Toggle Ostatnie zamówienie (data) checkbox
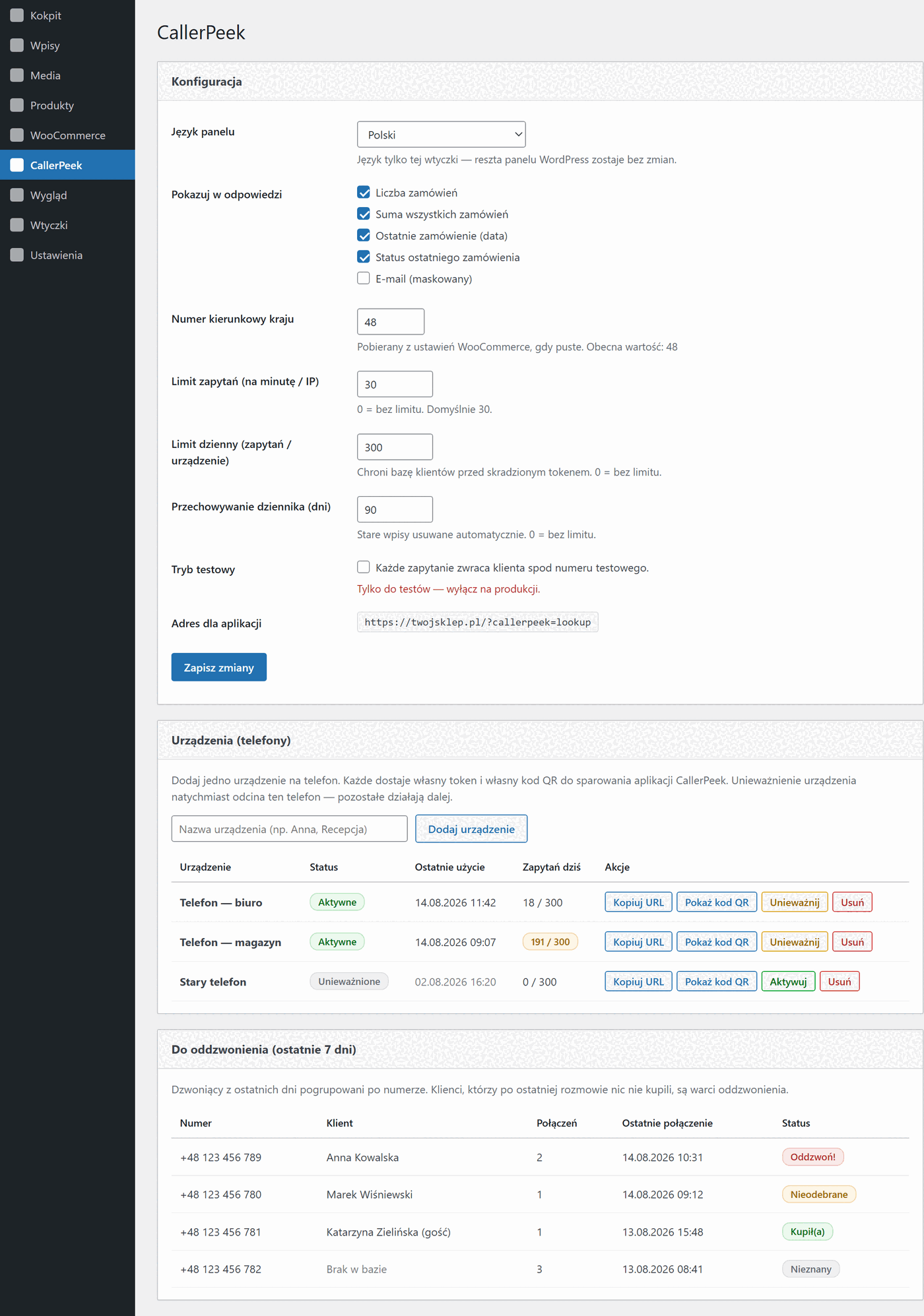924x1316 pixels. (364, 235)
